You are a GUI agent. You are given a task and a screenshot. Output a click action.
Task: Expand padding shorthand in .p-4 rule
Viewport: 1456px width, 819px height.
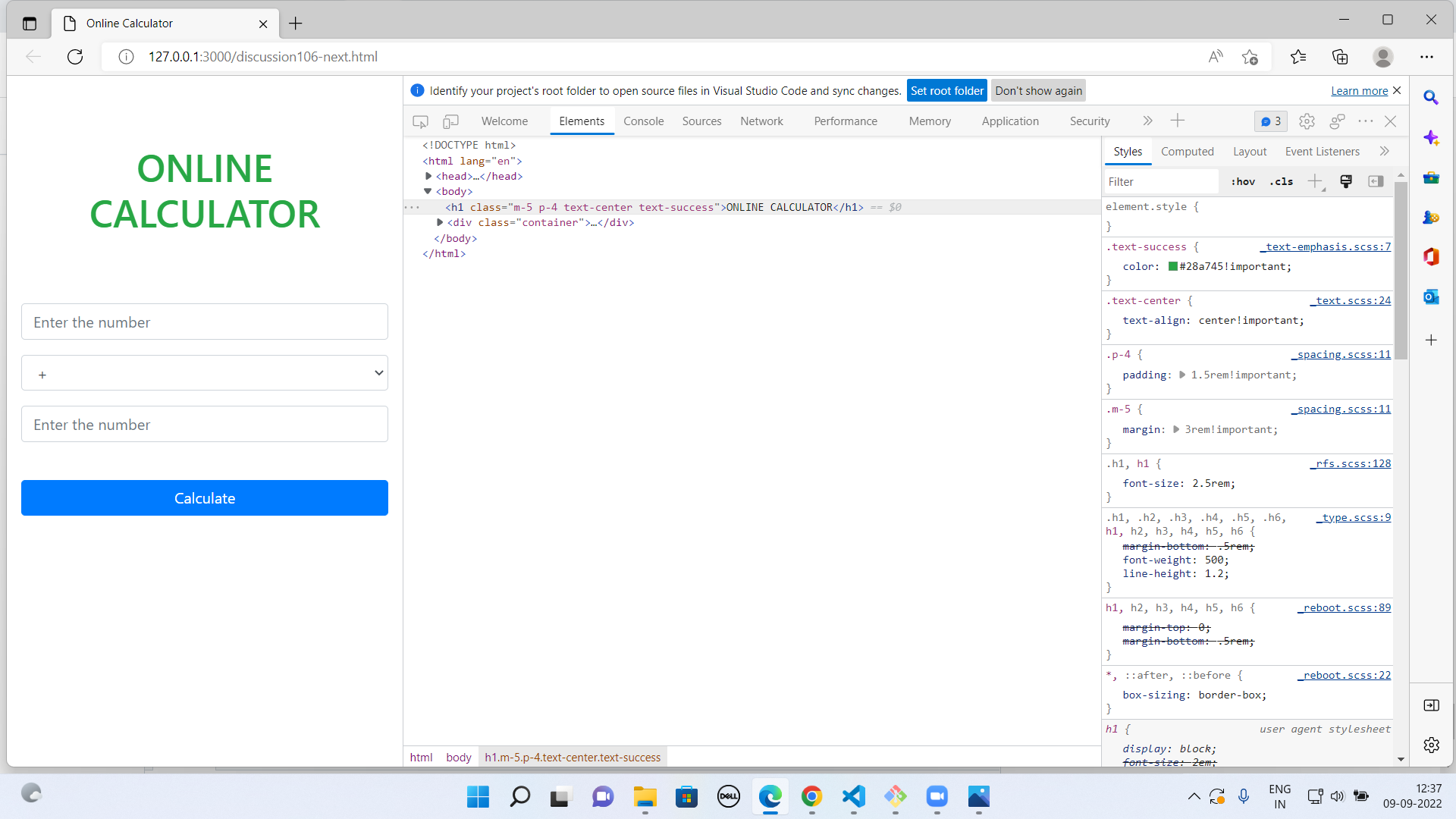pyautogui.click(x=1182, y=375)
